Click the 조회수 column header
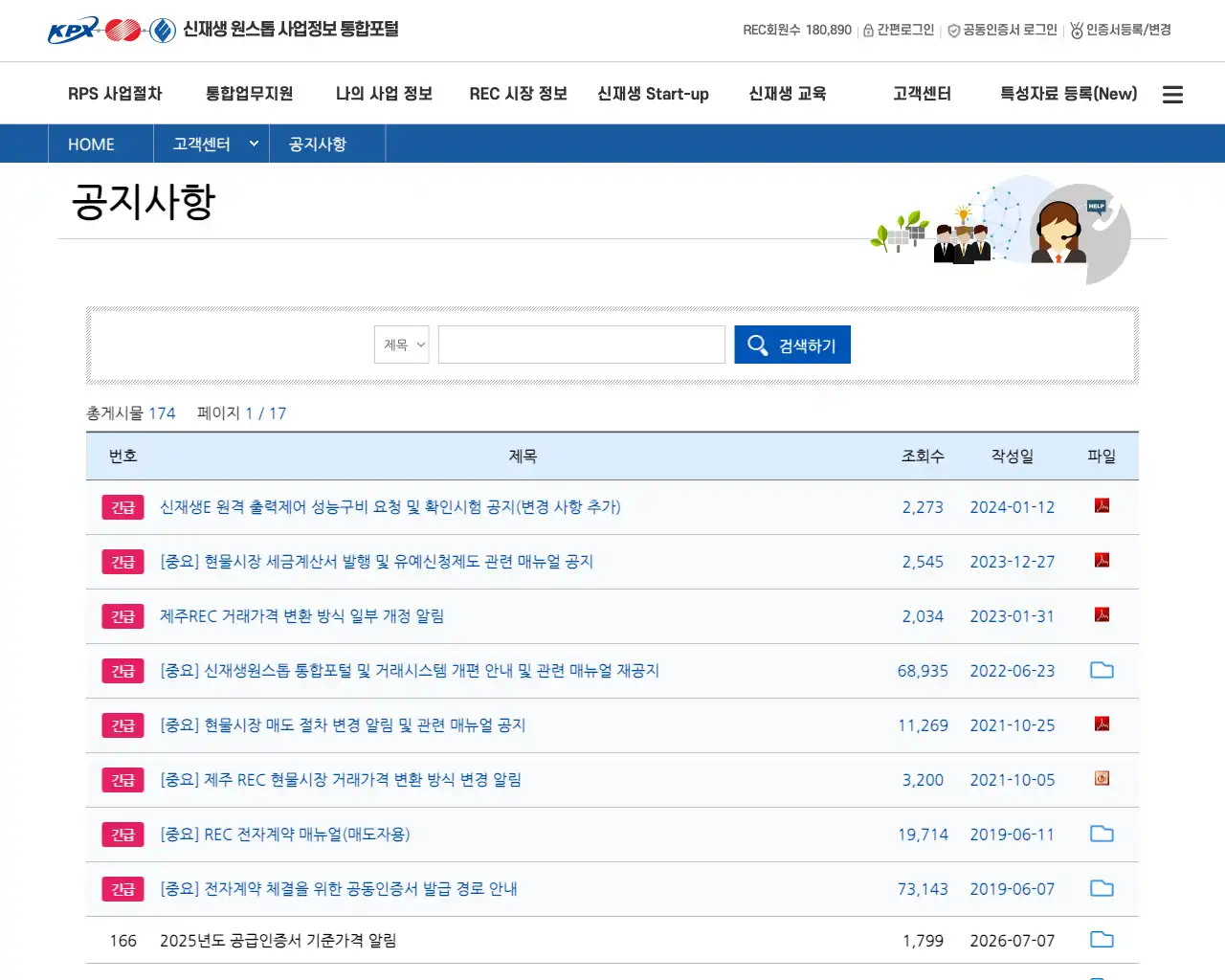The width and height of the screenshot is (1225, 980). click(x=923, y=457)
